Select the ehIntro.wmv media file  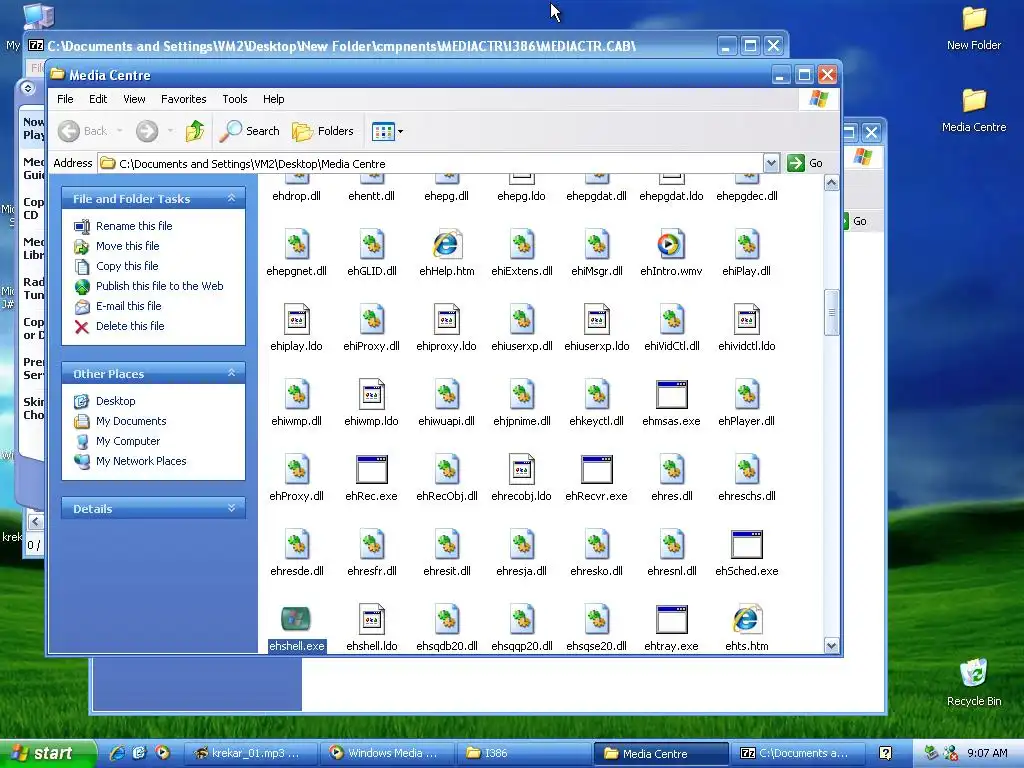coord(671,245)
